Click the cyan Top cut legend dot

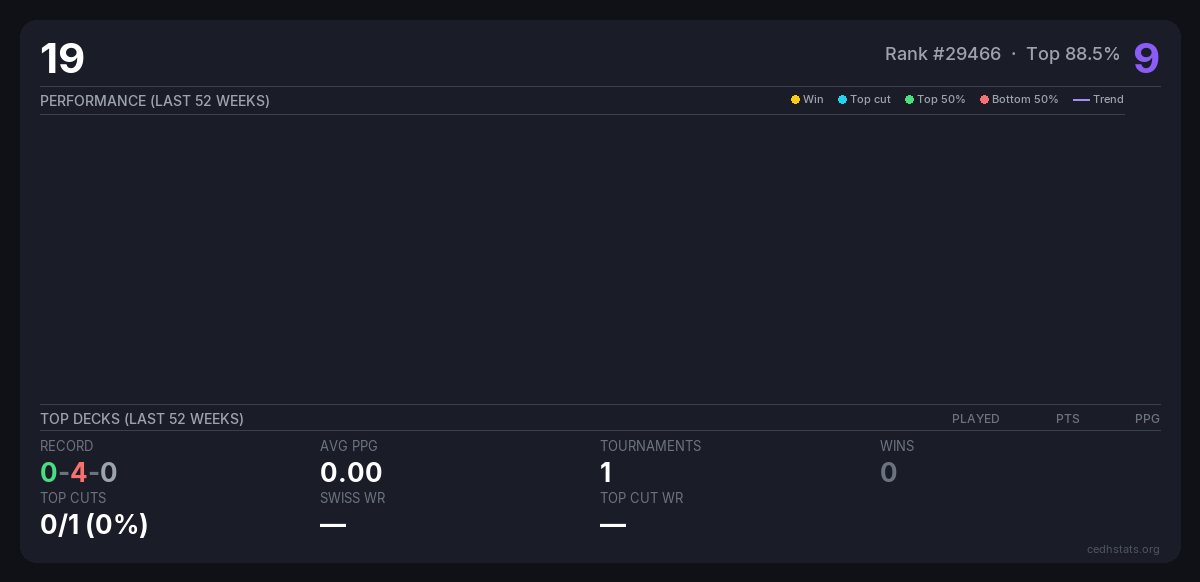click(x=842, y=100)
